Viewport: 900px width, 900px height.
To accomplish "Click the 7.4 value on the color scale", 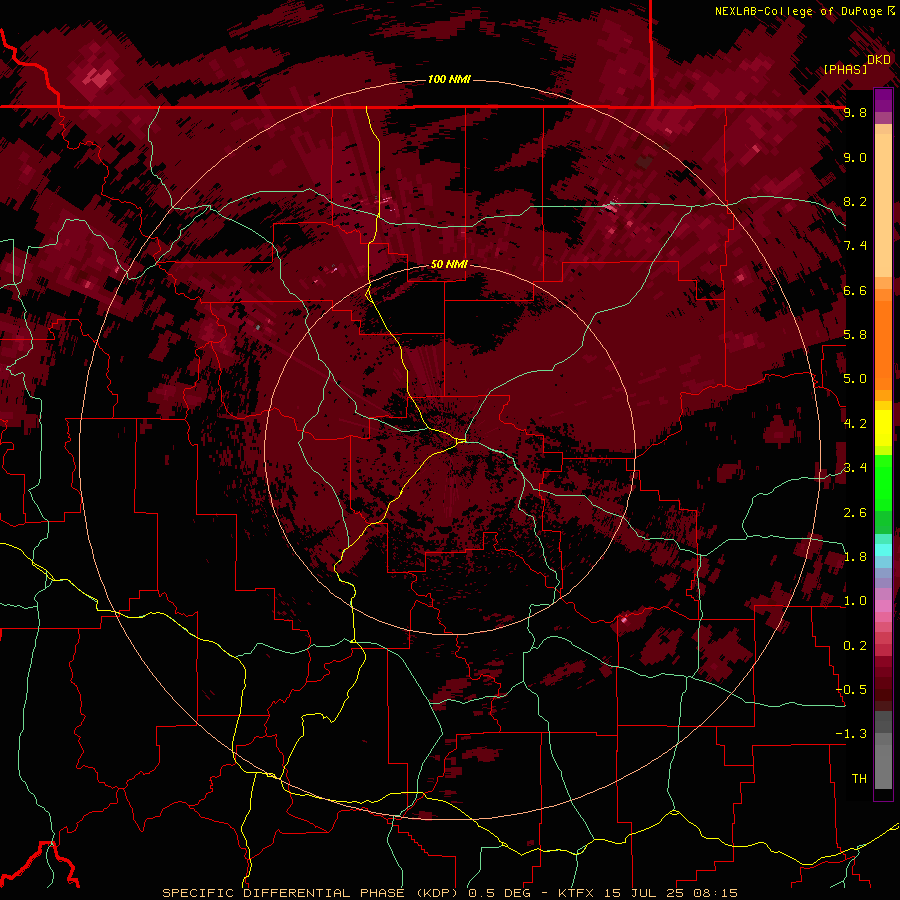I will (855, 246).
